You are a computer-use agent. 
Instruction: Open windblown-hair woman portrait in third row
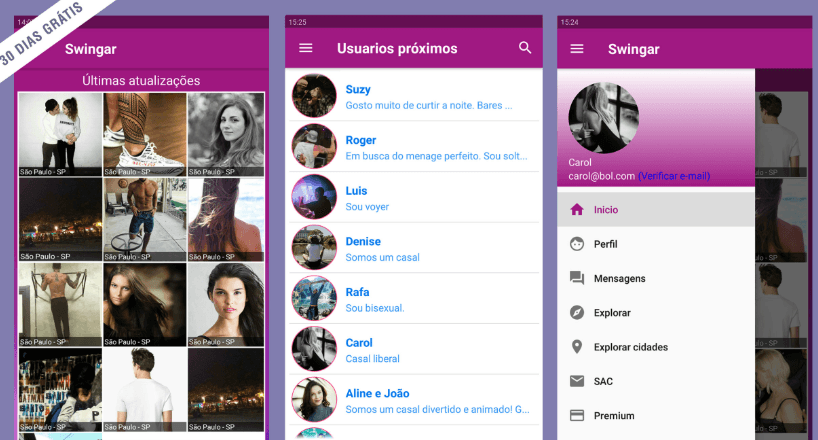145,304
